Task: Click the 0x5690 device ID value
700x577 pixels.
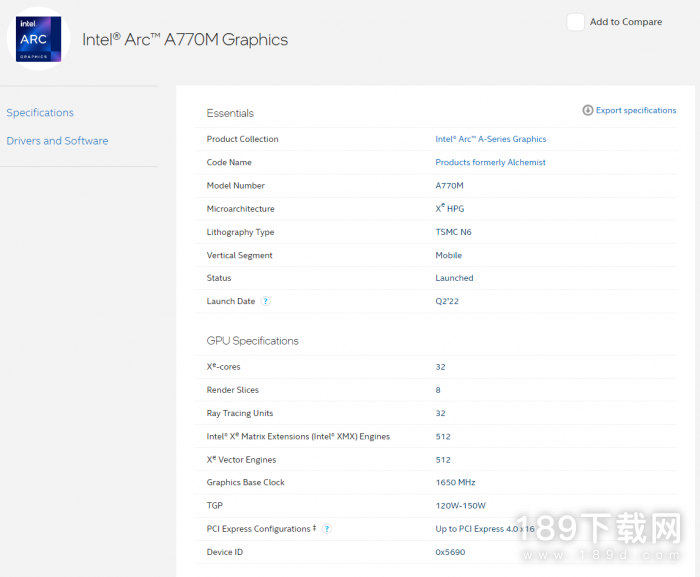Action: click(x=450, y=552)
